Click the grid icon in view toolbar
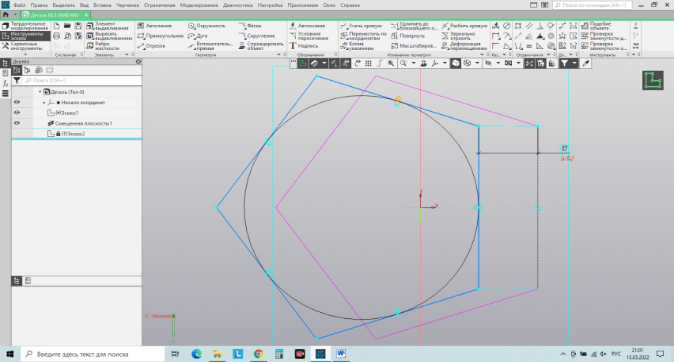 (x=368, y=64)
